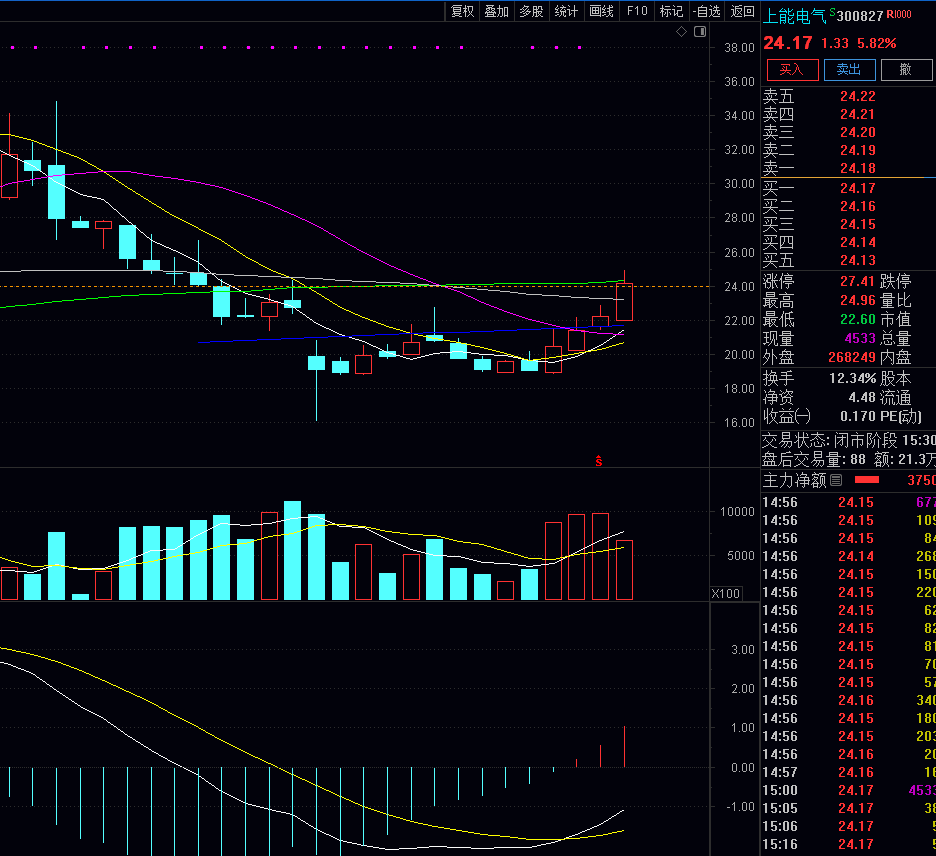This screenshot has width=936, height=856.
Task: Click the 16.00 price axis label
Action: click(739, 423)
